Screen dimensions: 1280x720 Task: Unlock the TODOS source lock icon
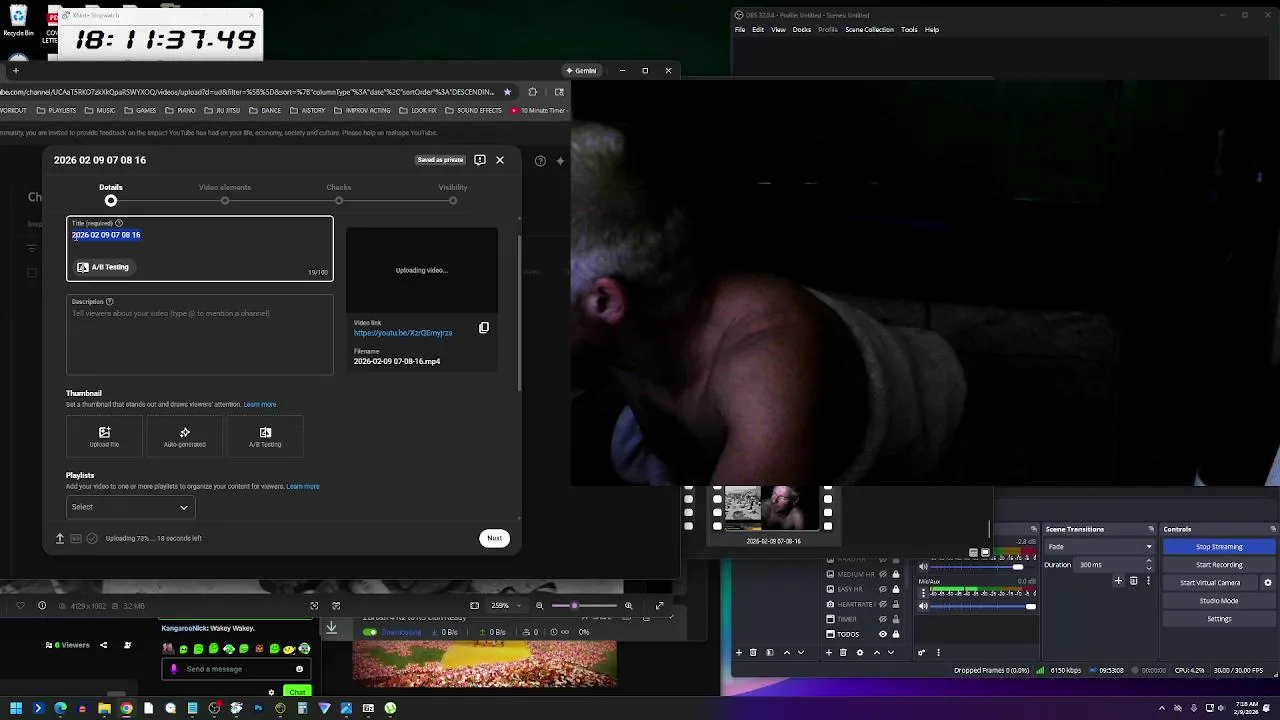coord(895,634)
